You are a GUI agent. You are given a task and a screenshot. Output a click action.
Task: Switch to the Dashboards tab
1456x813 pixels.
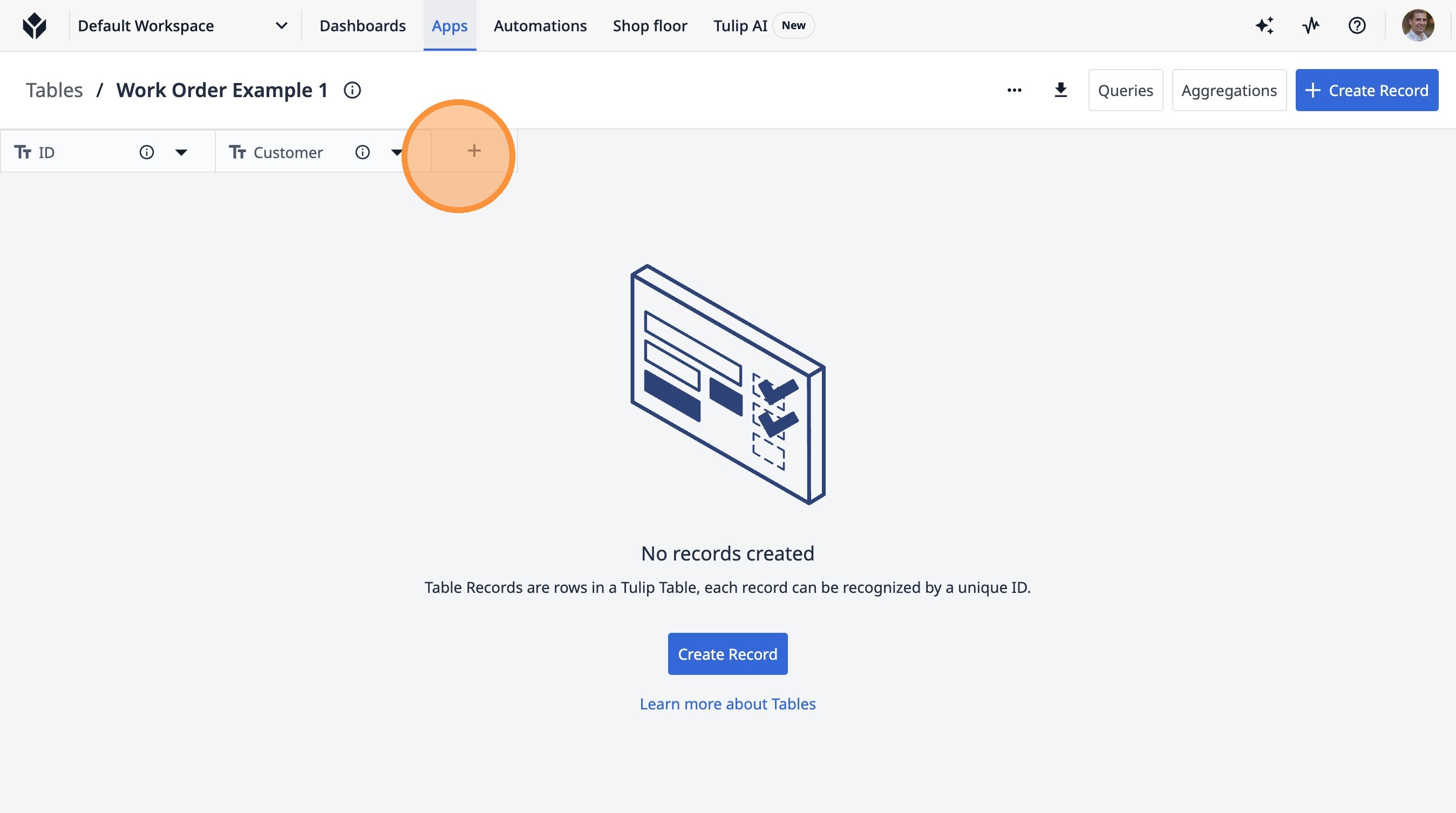(x=362, y=26)
